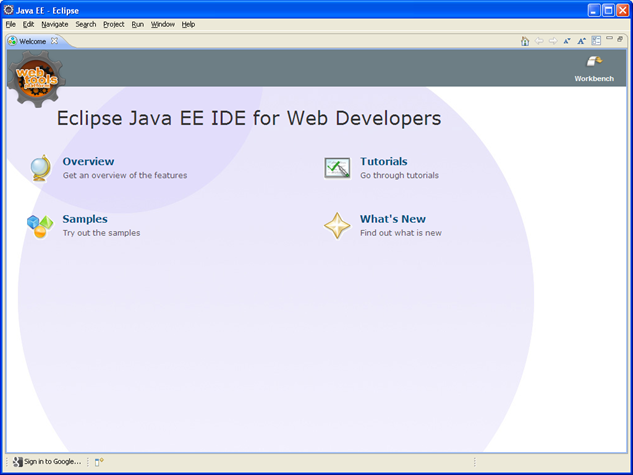Viewport: 633px width, 475px height.
Task: Click Sign in to Google button
Action: click(48, 462)
